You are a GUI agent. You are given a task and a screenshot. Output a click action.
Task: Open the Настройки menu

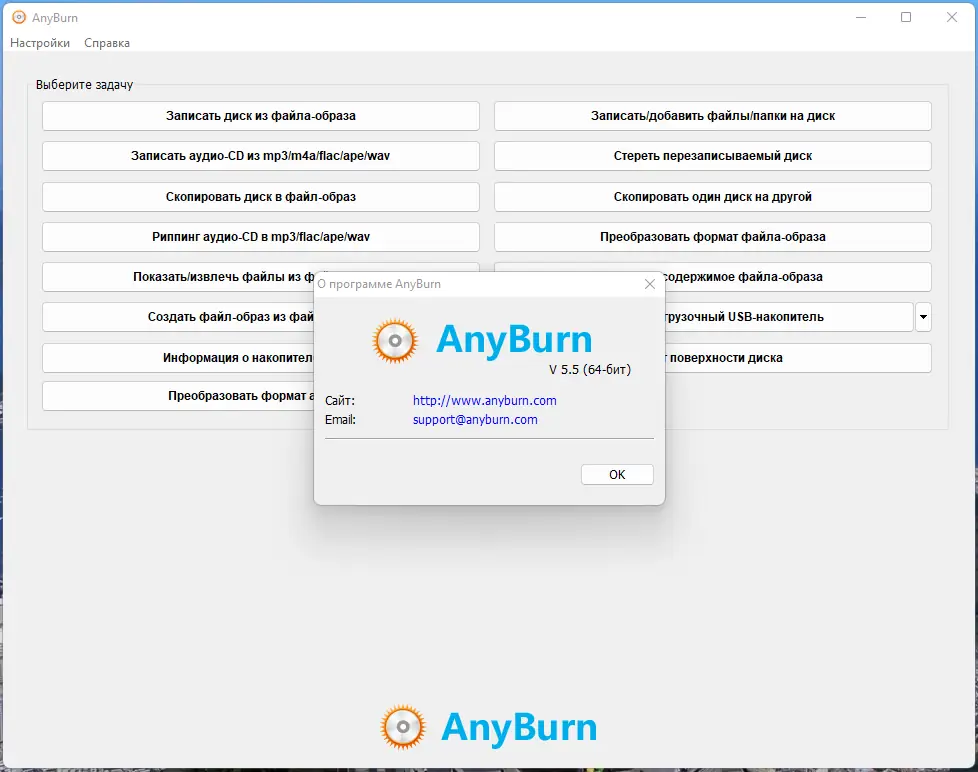click(x=40, y=43)
